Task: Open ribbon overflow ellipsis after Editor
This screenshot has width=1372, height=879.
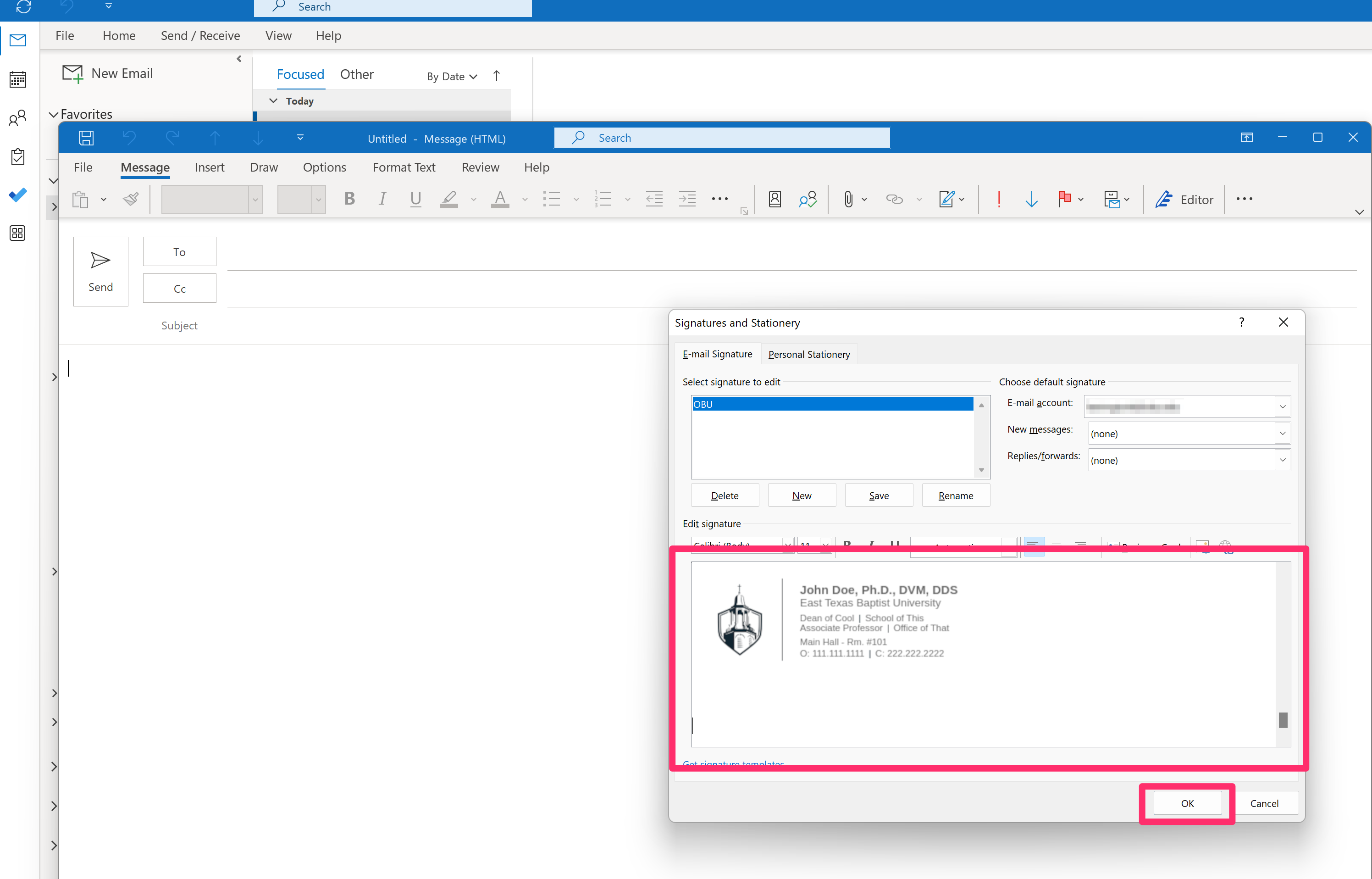Action: (1244, 199)
